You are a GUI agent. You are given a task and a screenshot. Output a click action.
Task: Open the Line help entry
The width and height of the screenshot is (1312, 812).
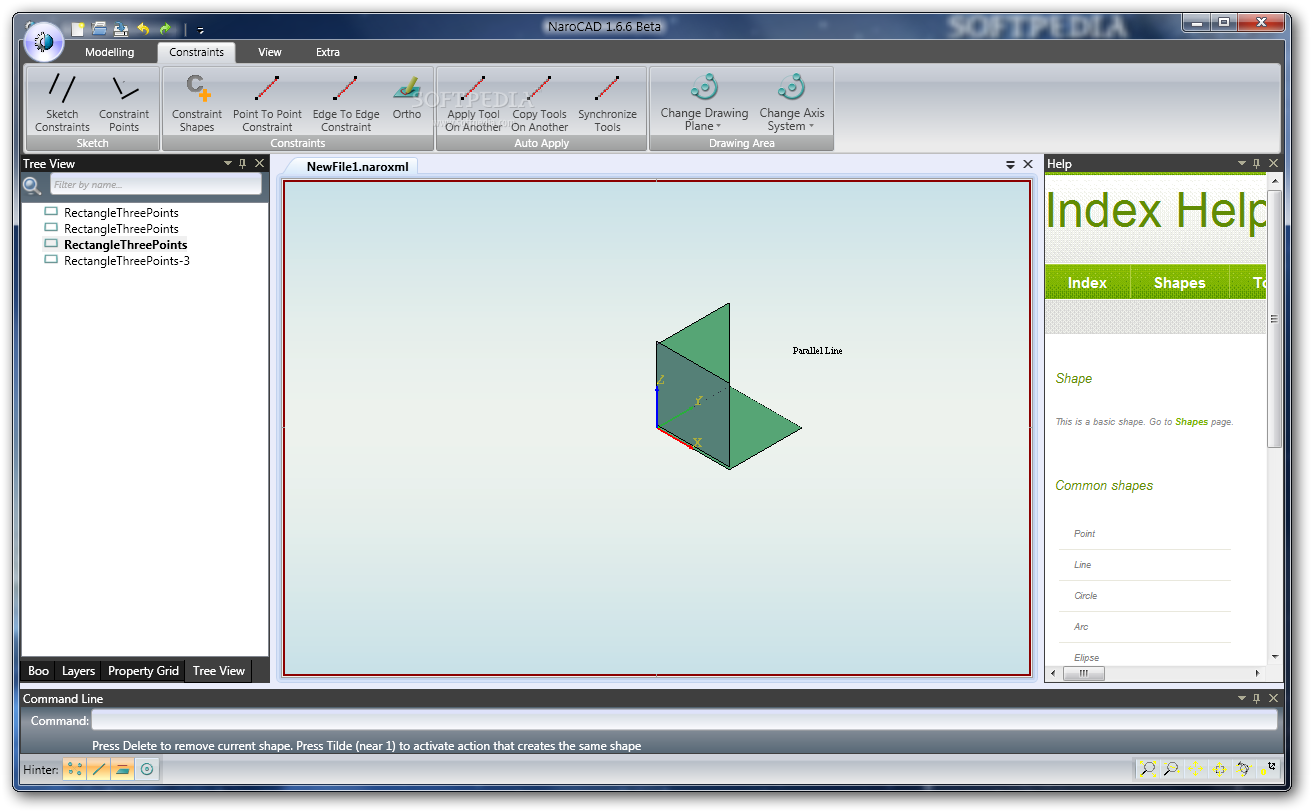tap(1082, 565)
